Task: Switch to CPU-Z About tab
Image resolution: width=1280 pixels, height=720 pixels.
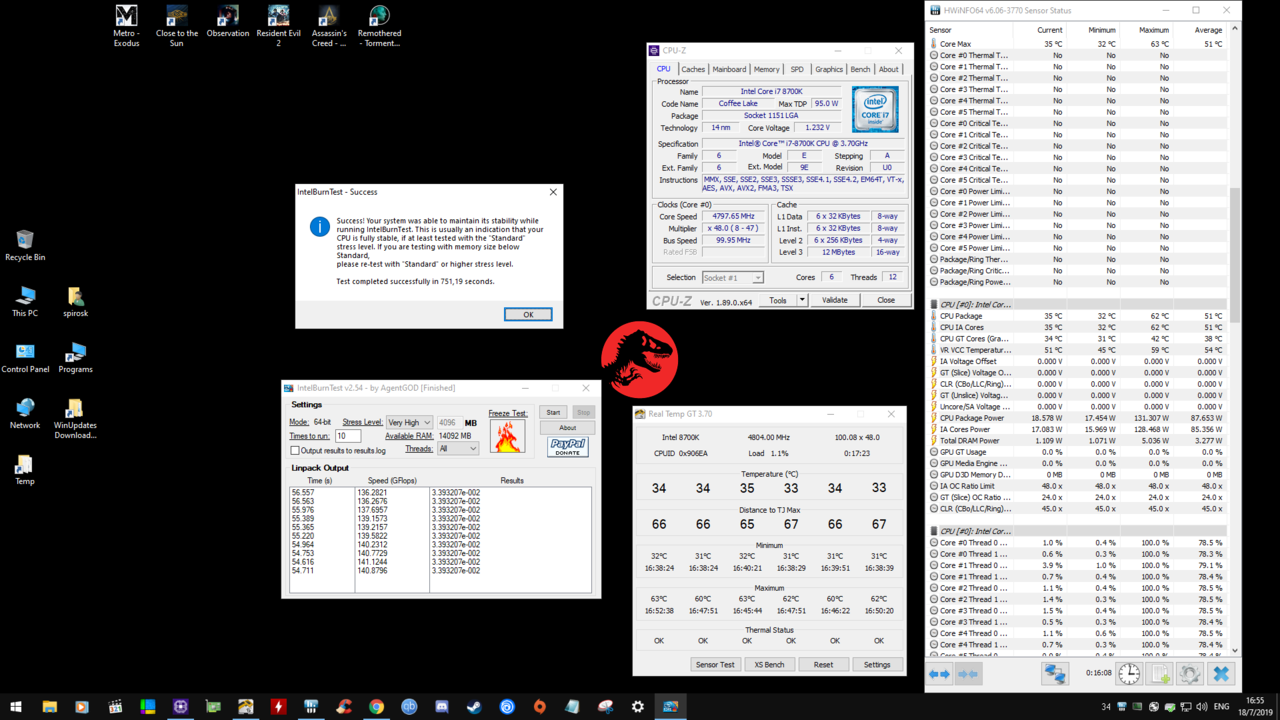Action: coord(888,69)
